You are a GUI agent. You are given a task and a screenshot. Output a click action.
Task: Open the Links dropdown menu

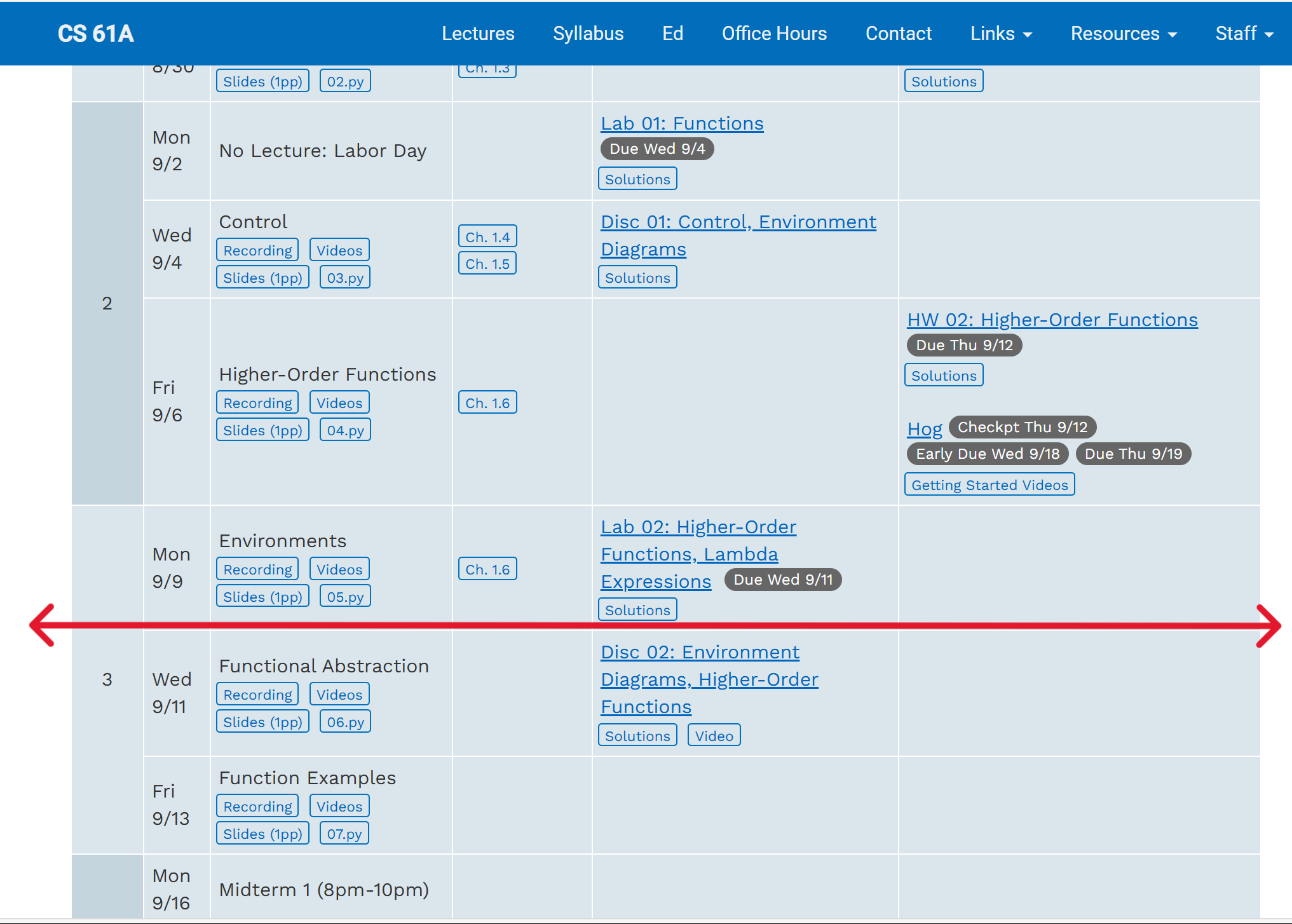click(x=1000, y=34)
